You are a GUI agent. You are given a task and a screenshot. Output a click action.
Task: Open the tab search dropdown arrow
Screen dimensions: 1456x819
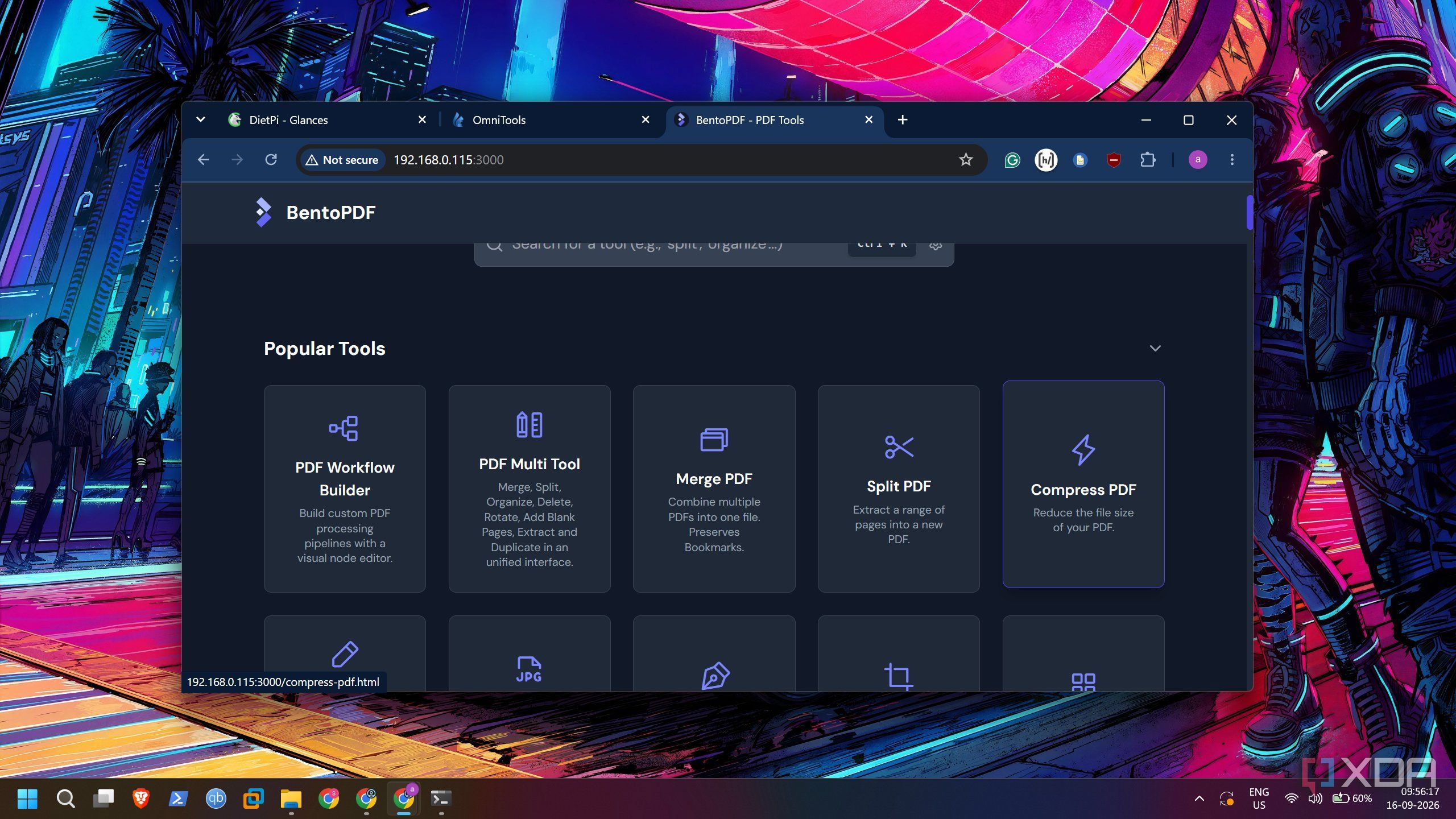click(200, 119)
